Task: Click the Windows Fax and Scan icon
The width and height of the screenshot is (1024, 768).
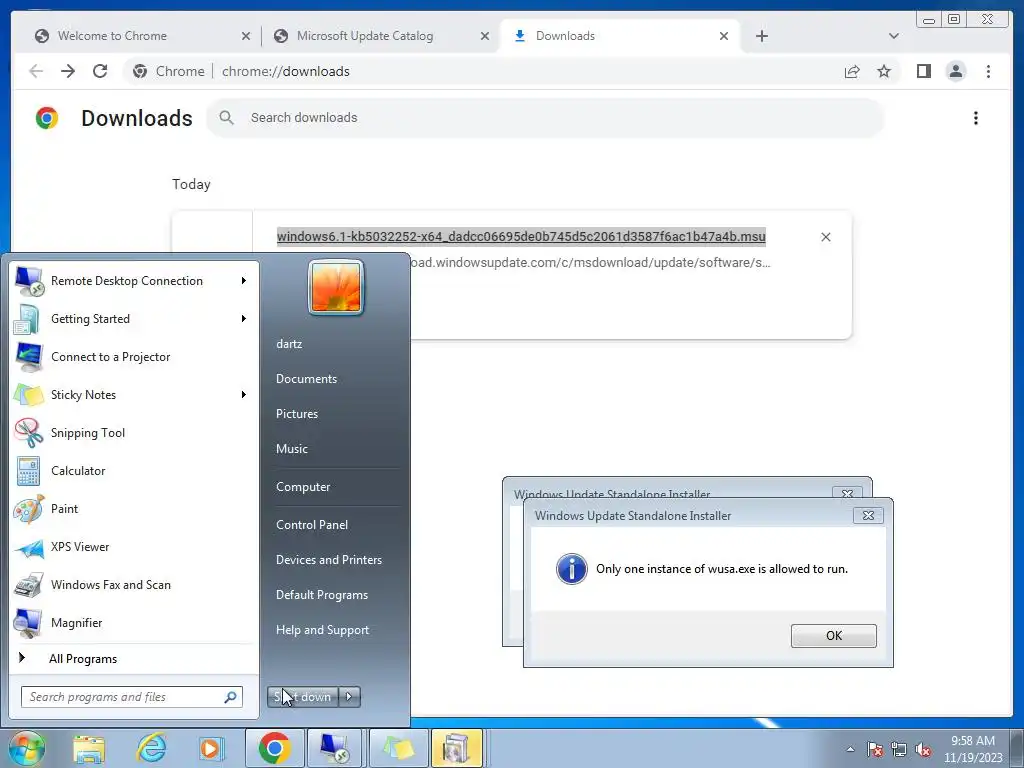Action: pos(29,585)
